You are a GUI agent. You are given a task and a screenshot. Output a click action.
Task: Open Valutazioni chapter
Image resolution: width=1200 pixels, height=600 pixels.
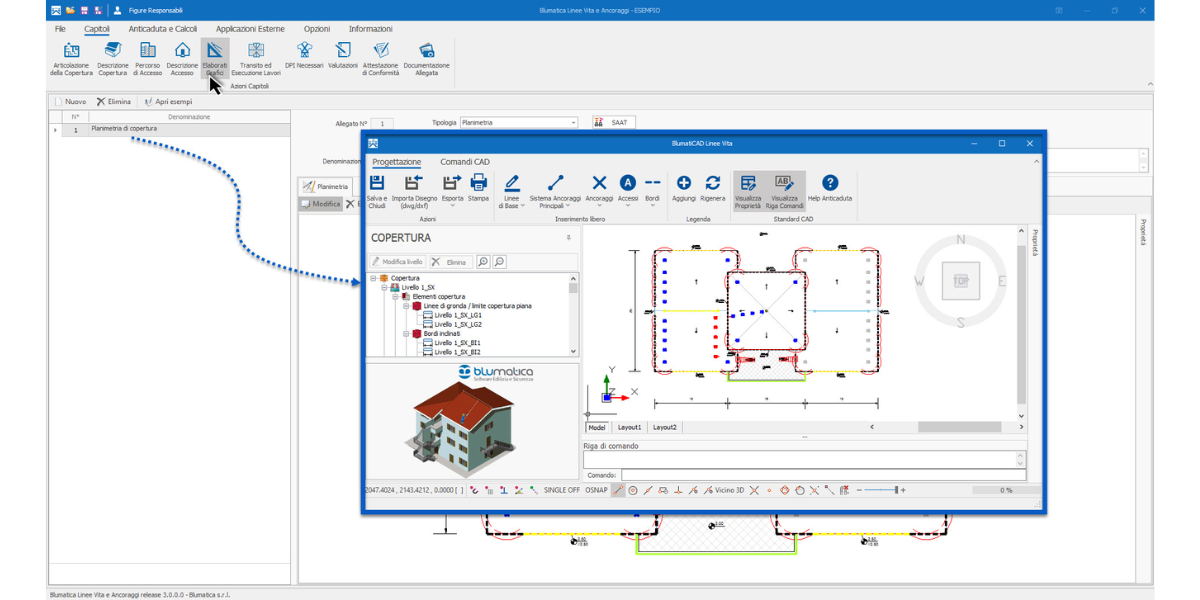pyautogui.click(x=343, y=56)
